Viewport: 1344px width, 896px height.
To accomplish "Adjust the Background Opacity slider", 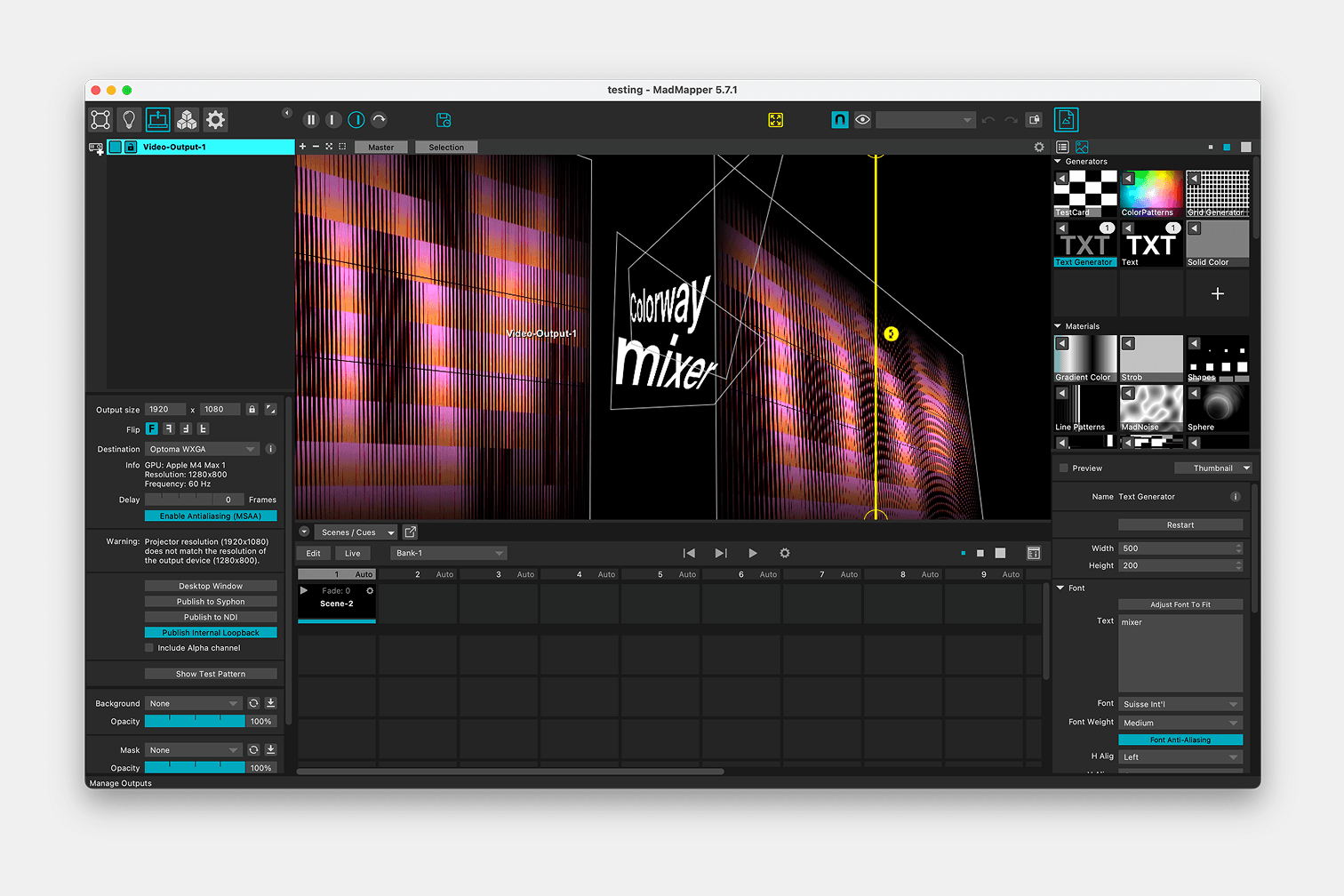I will pyautogui.click(x=195, y=722).
